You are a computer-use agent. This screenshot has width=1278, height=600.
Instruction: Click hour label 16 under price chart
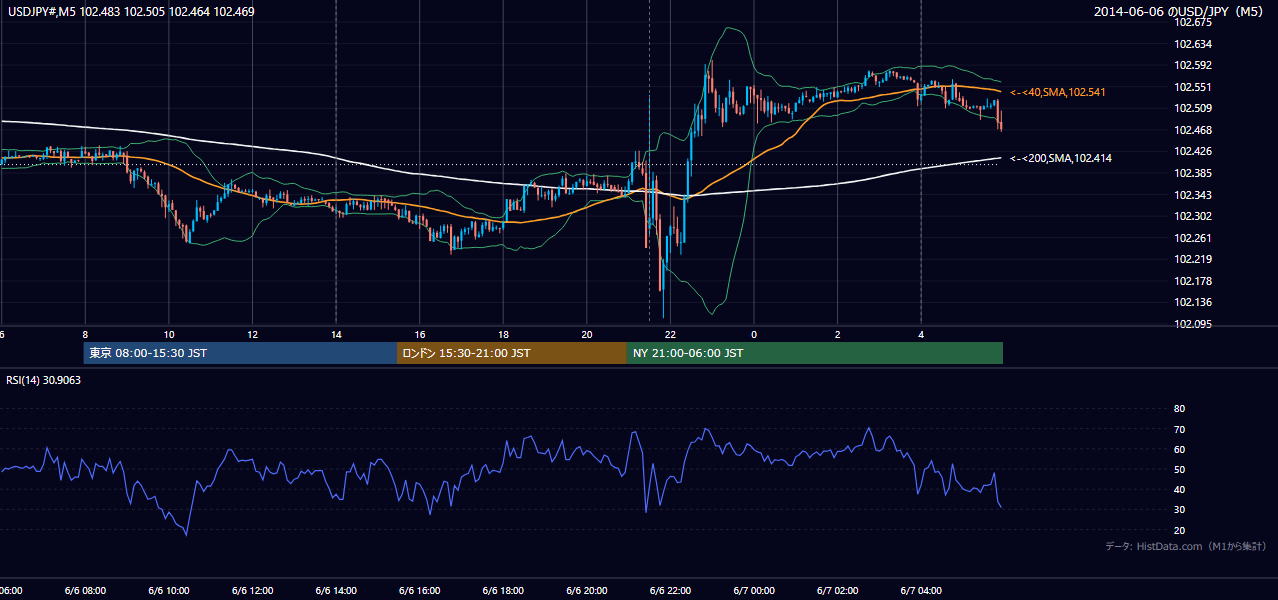tap(420, 335)
